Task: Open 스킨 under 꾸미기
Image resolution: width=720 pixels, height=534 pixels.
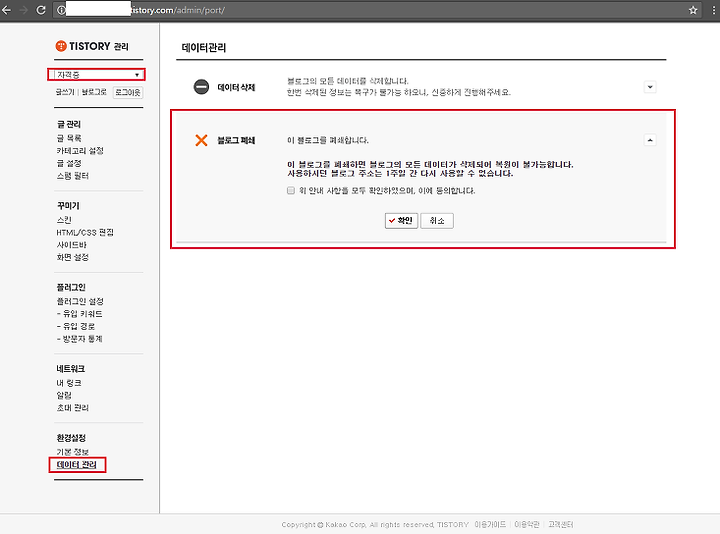Action: pos(64,220)
